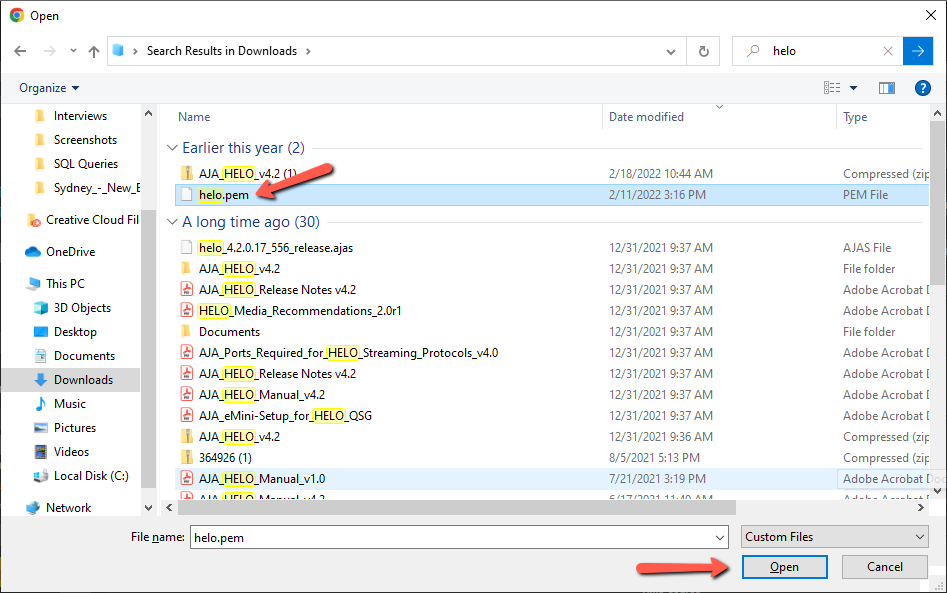Select the AJA_HELO_v4.2 file folder
The height and width of the screenshot is (593, 947).
tap(239, 269)
